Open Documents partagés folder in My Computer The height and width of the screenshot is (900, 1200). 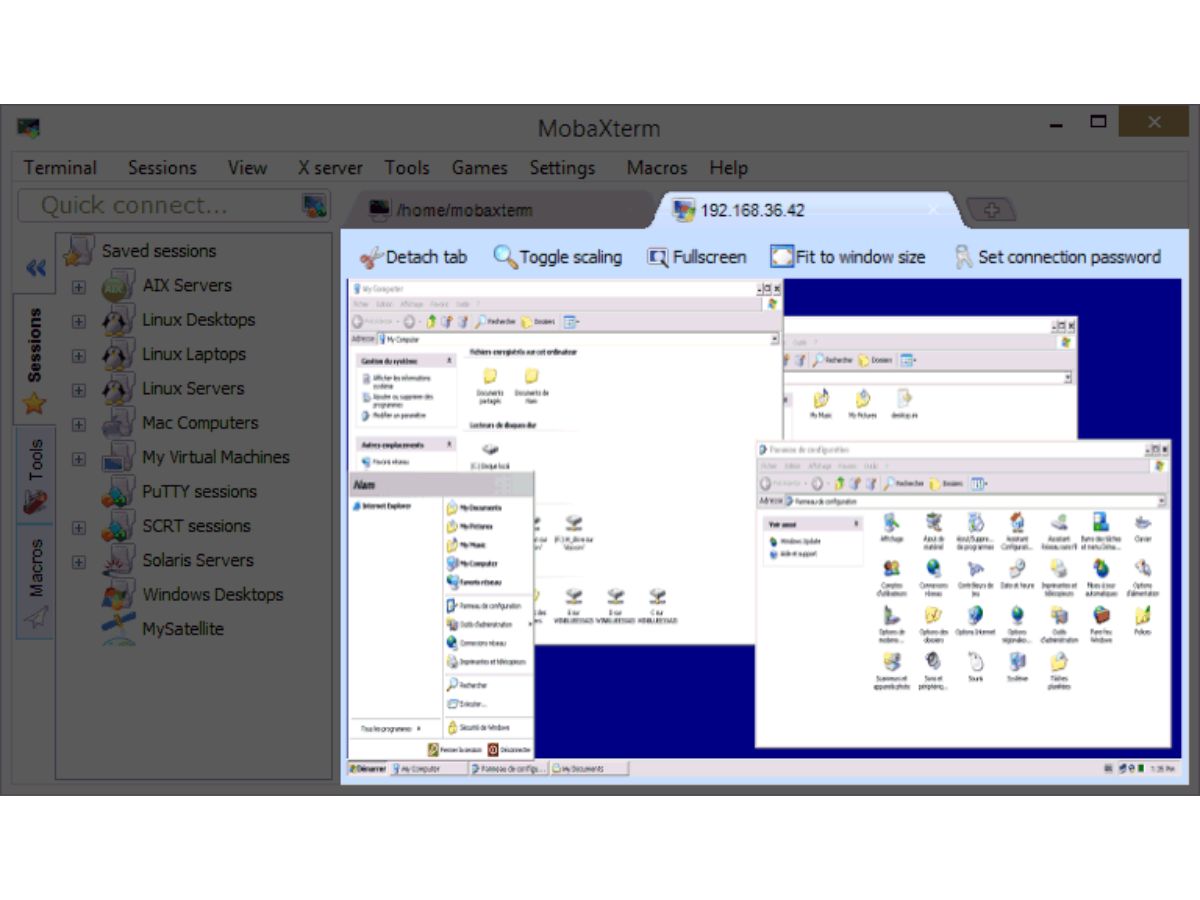tap(490, 384)
